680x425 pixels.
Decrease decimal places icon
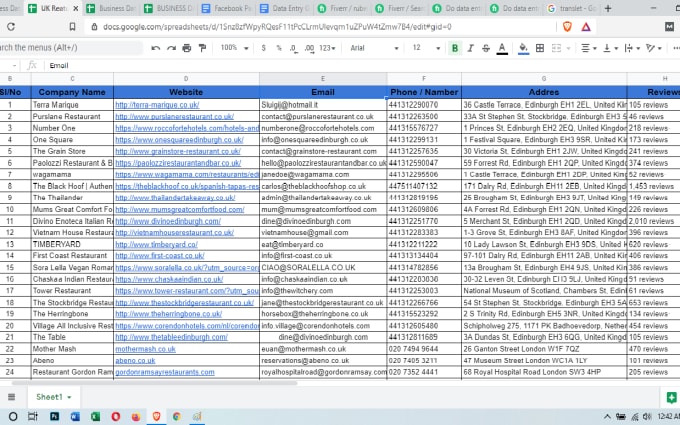(x=294, y=48)
